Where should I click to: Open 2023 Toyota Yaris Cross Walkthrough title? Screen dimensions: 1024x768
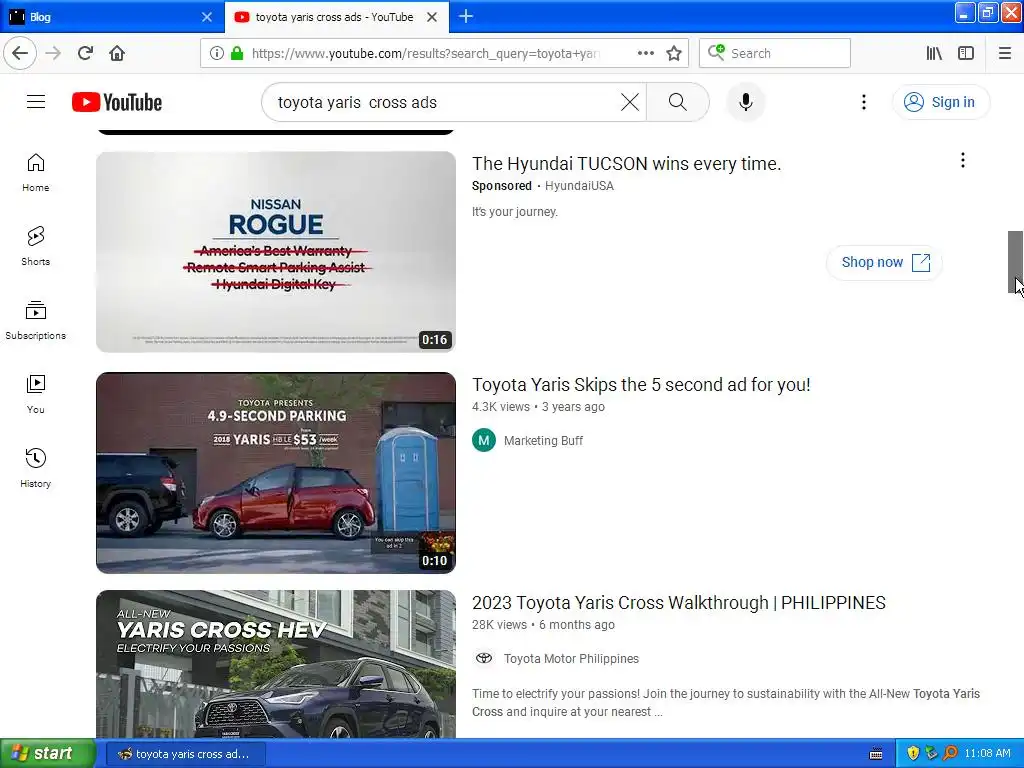tap(679, 603)
